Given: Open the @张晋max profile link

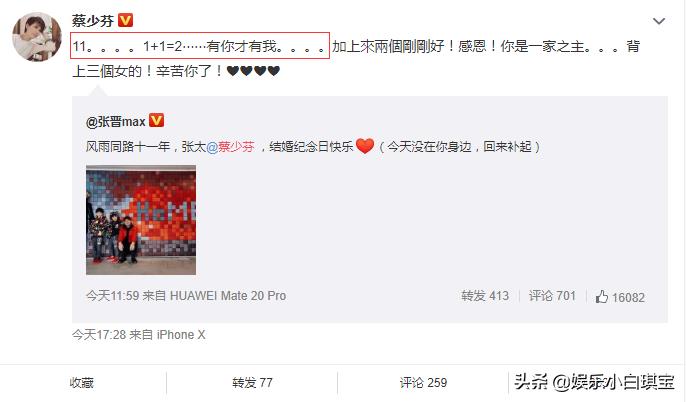Looking at the screenshot, I should pyautogui.click(x=116, y=121).
